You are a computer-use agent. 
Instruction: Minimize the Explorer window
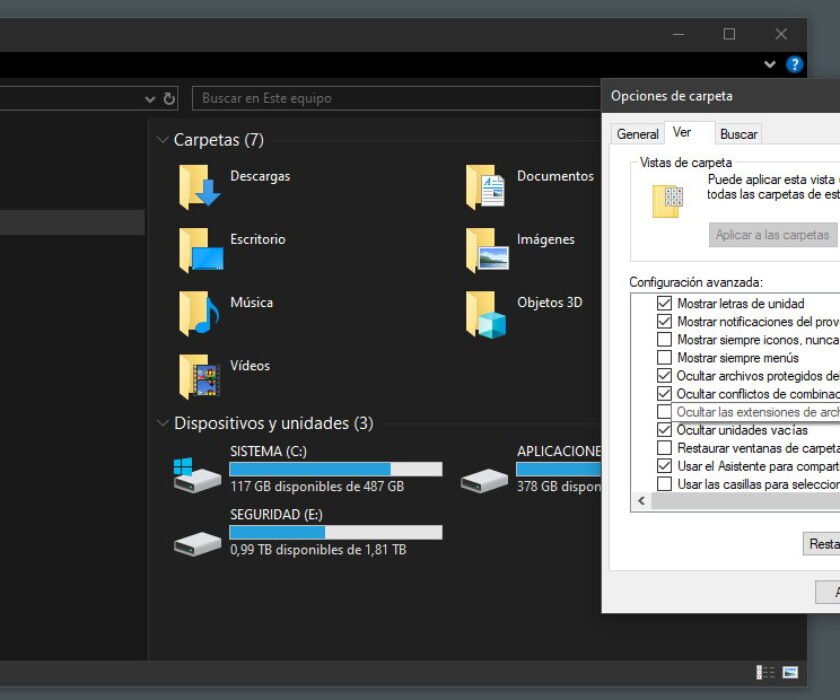click(x=678, y=34)
